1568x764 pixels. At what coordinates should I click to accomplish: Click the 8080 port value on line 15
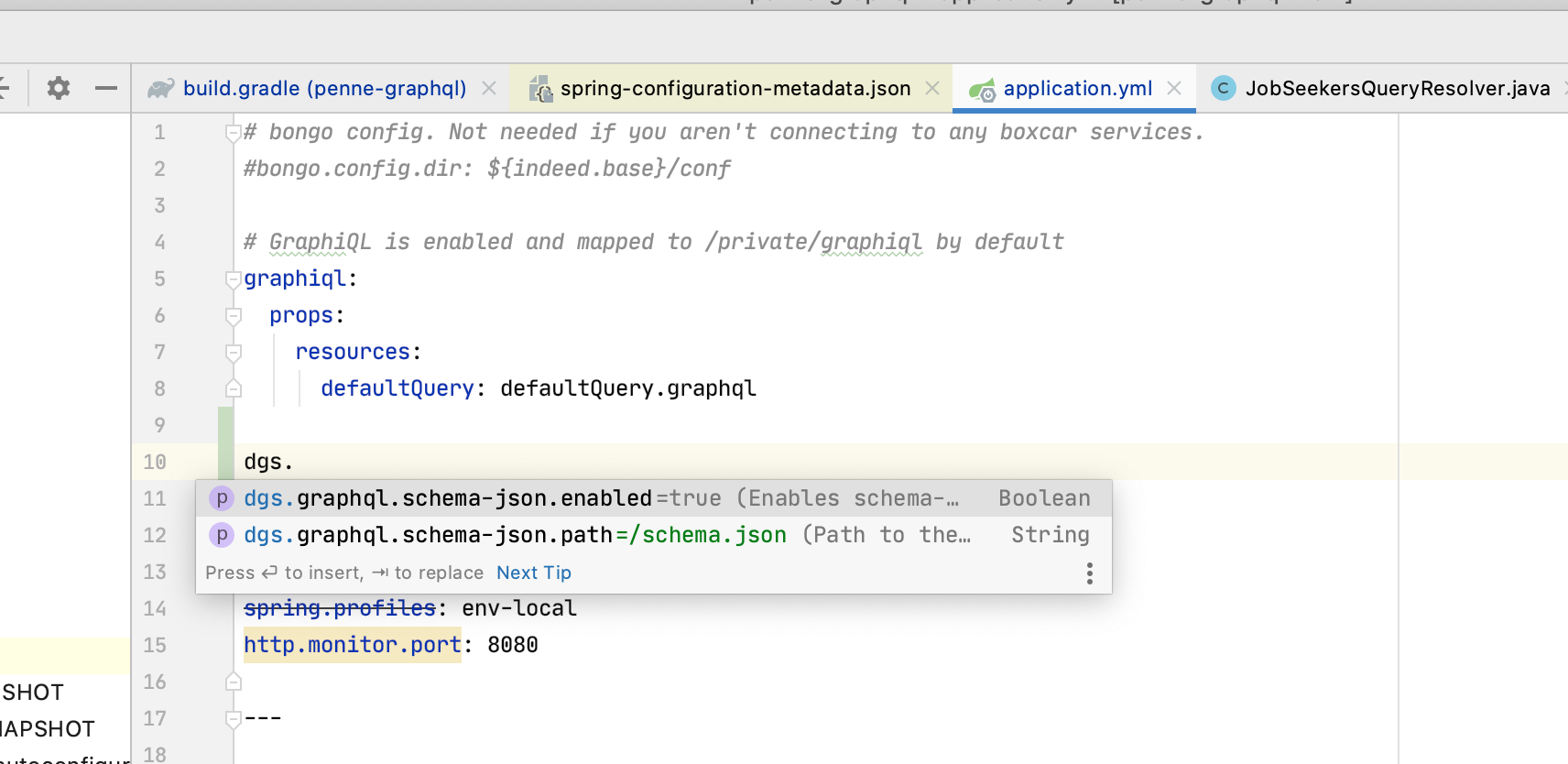[513, 645]
